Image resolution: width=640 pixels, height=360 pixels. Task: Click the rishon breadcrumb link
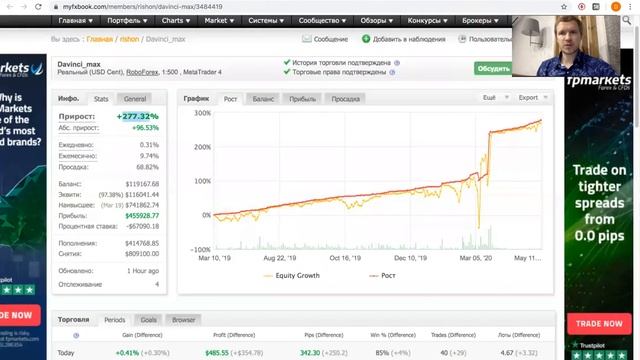tap(129, 39)
